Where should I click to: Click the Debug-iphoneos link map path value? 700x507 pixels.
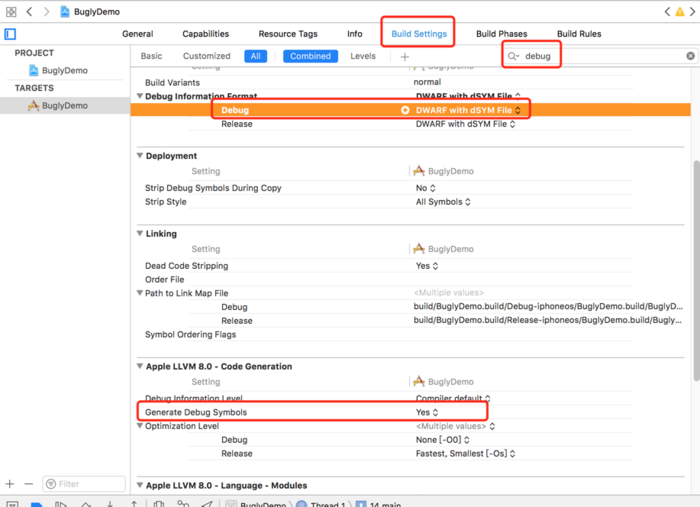(x=548, y=307)
